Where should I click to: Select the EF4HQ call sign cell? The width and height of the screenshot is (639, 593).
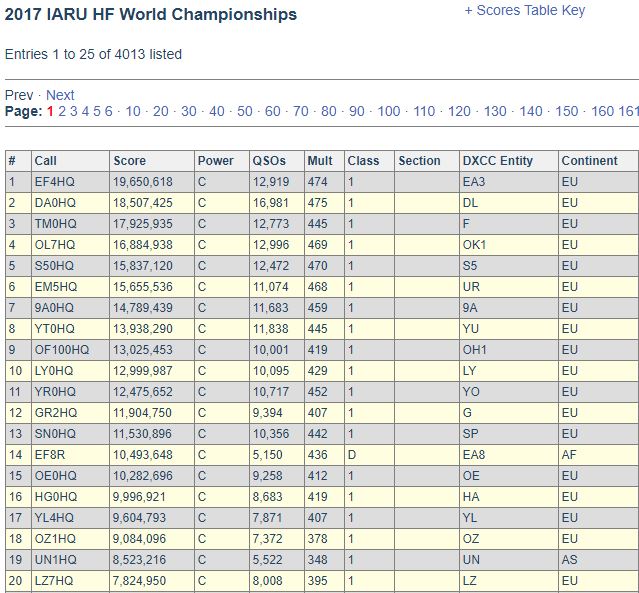pyautogui.click(x=71, y=182)
